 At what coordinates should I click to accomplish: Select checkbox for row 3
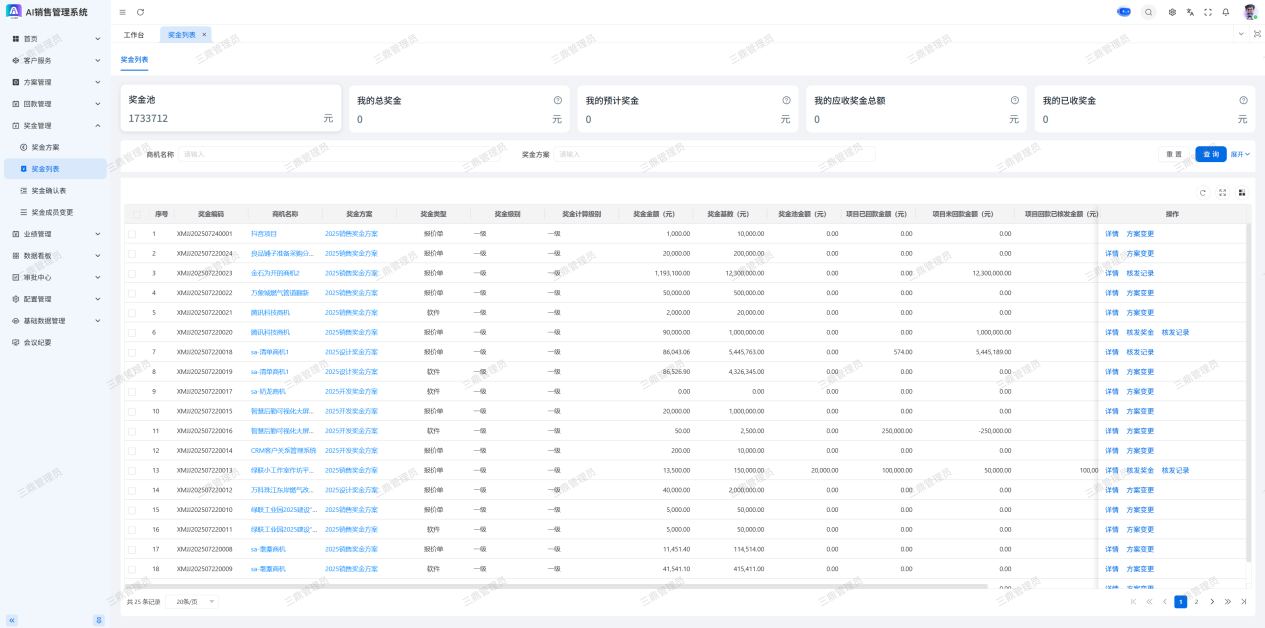132,273
